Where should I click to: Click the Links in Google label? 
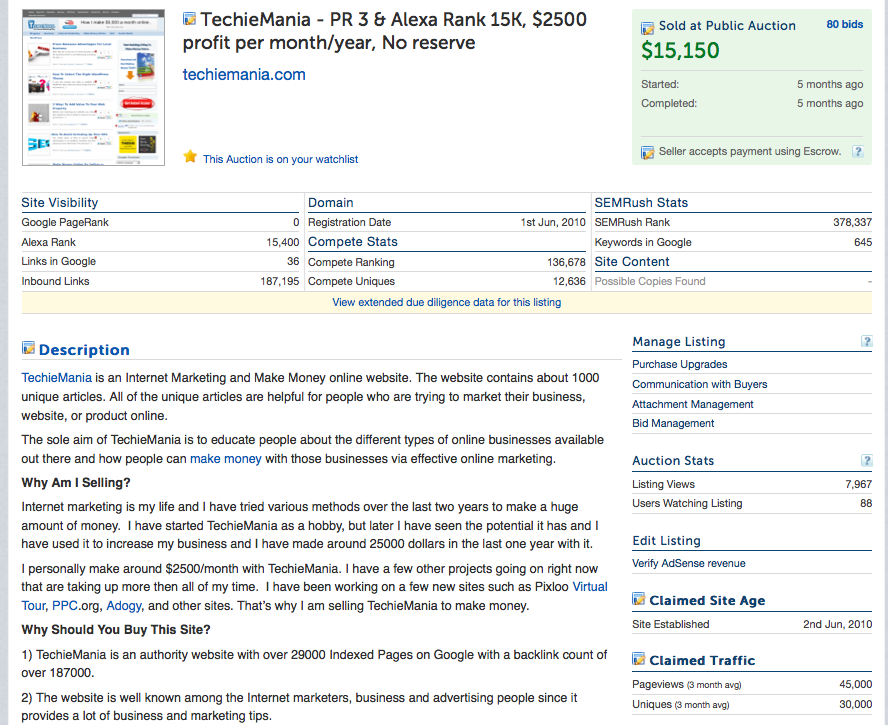coord(59,262)
